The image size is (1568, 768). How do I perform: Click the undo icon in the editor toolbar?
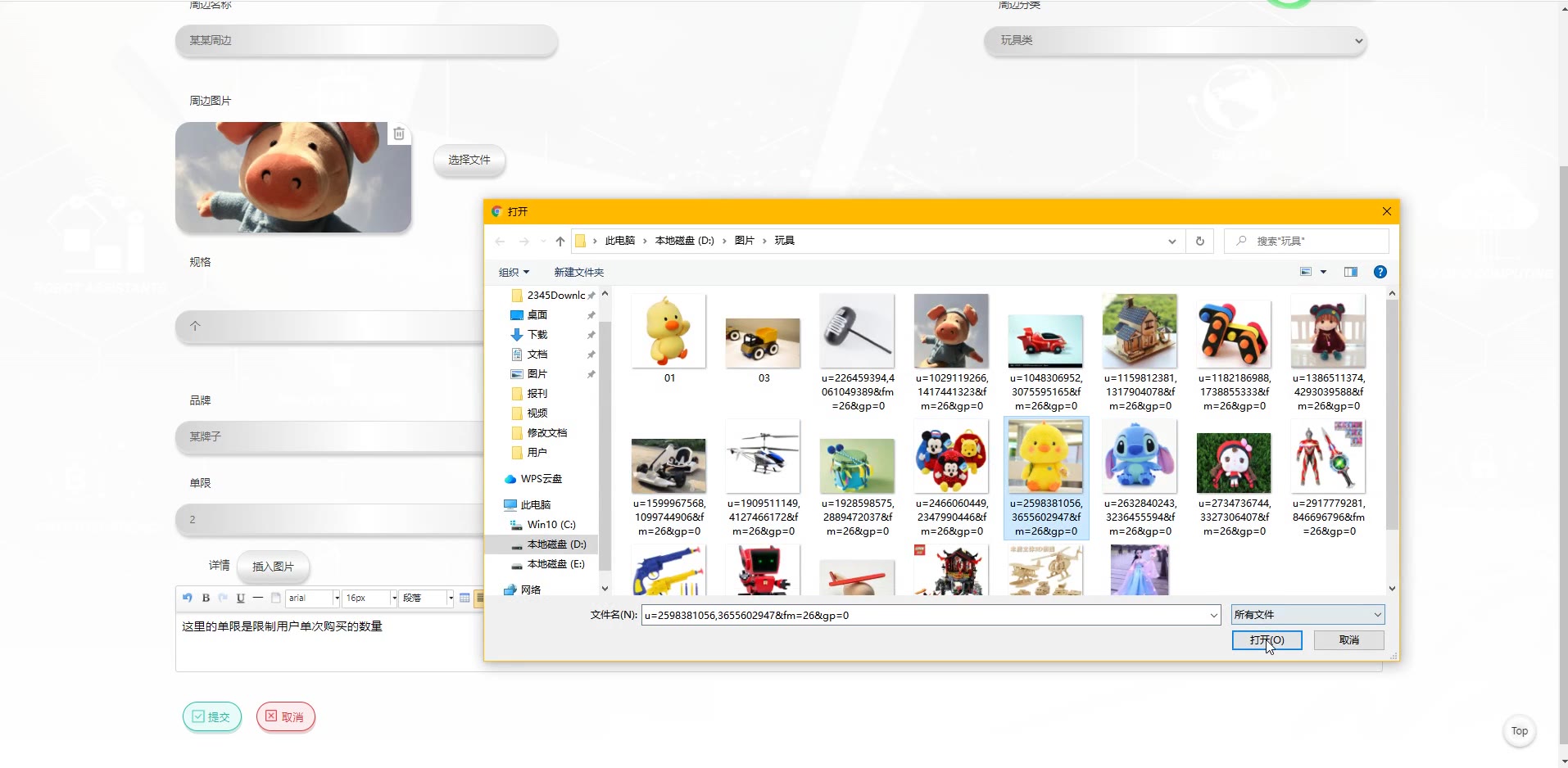coord(188,598)
